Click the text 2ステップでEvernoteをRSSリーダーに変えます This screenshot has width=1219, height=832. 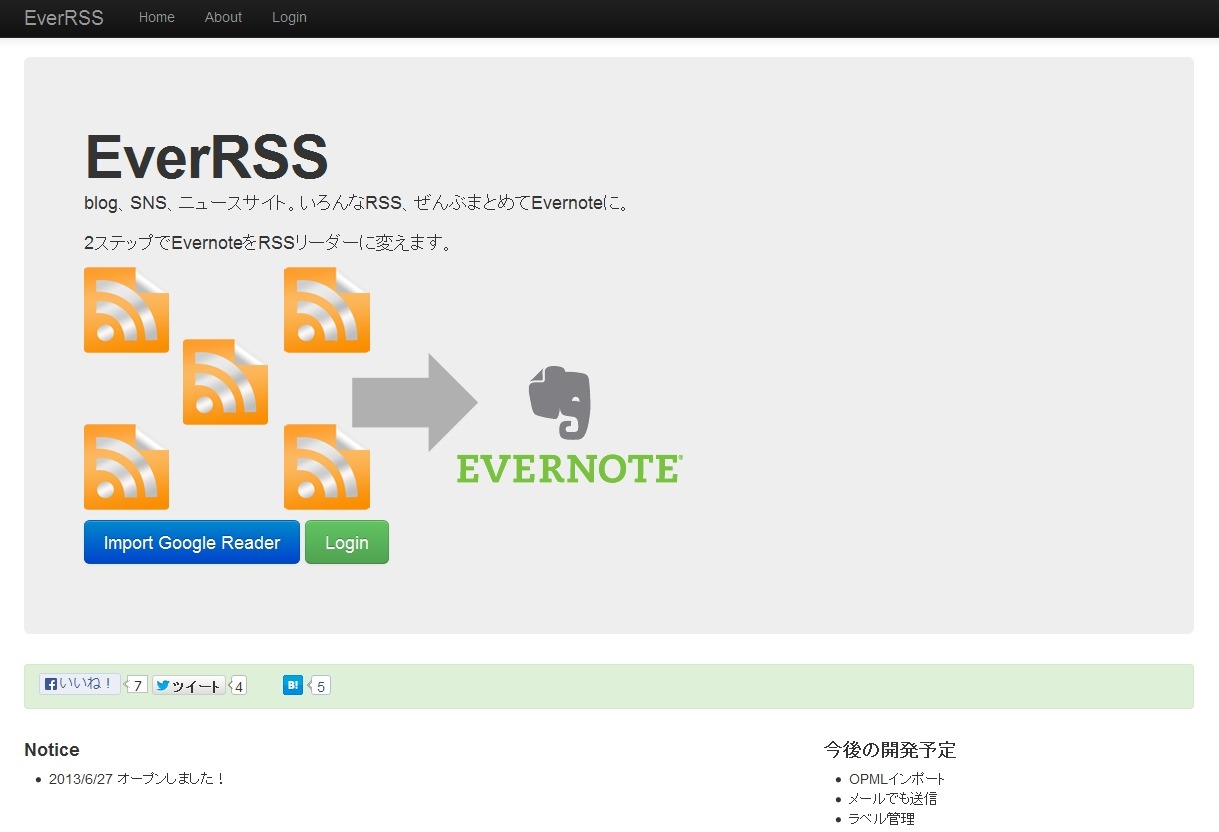tap(269, 243)
